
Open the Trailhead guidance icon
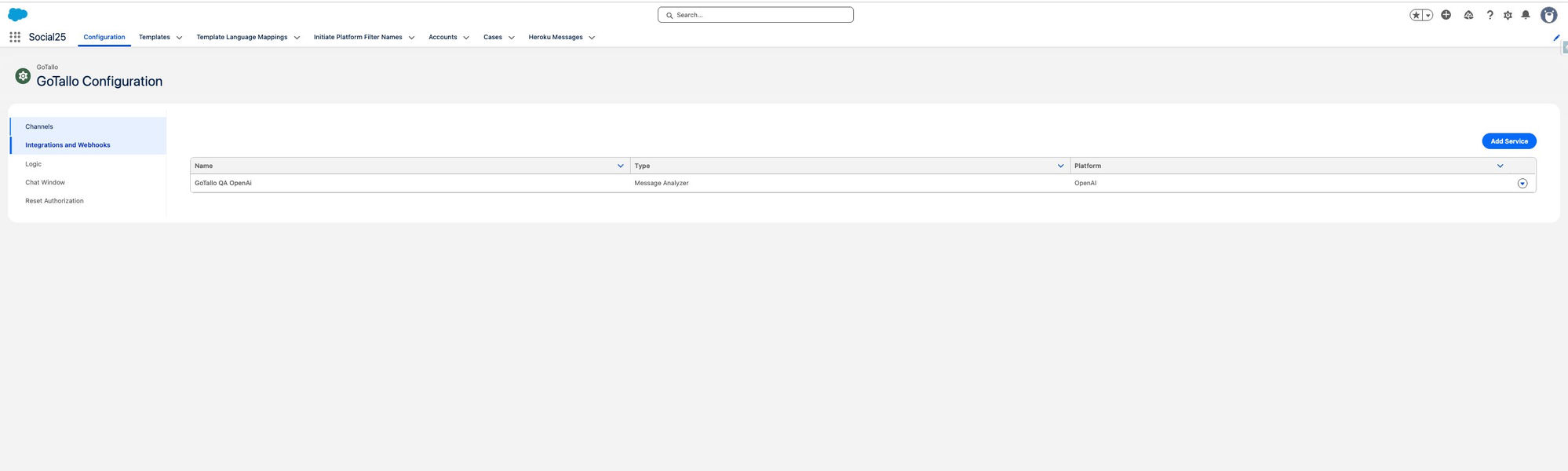[1468, 15]
